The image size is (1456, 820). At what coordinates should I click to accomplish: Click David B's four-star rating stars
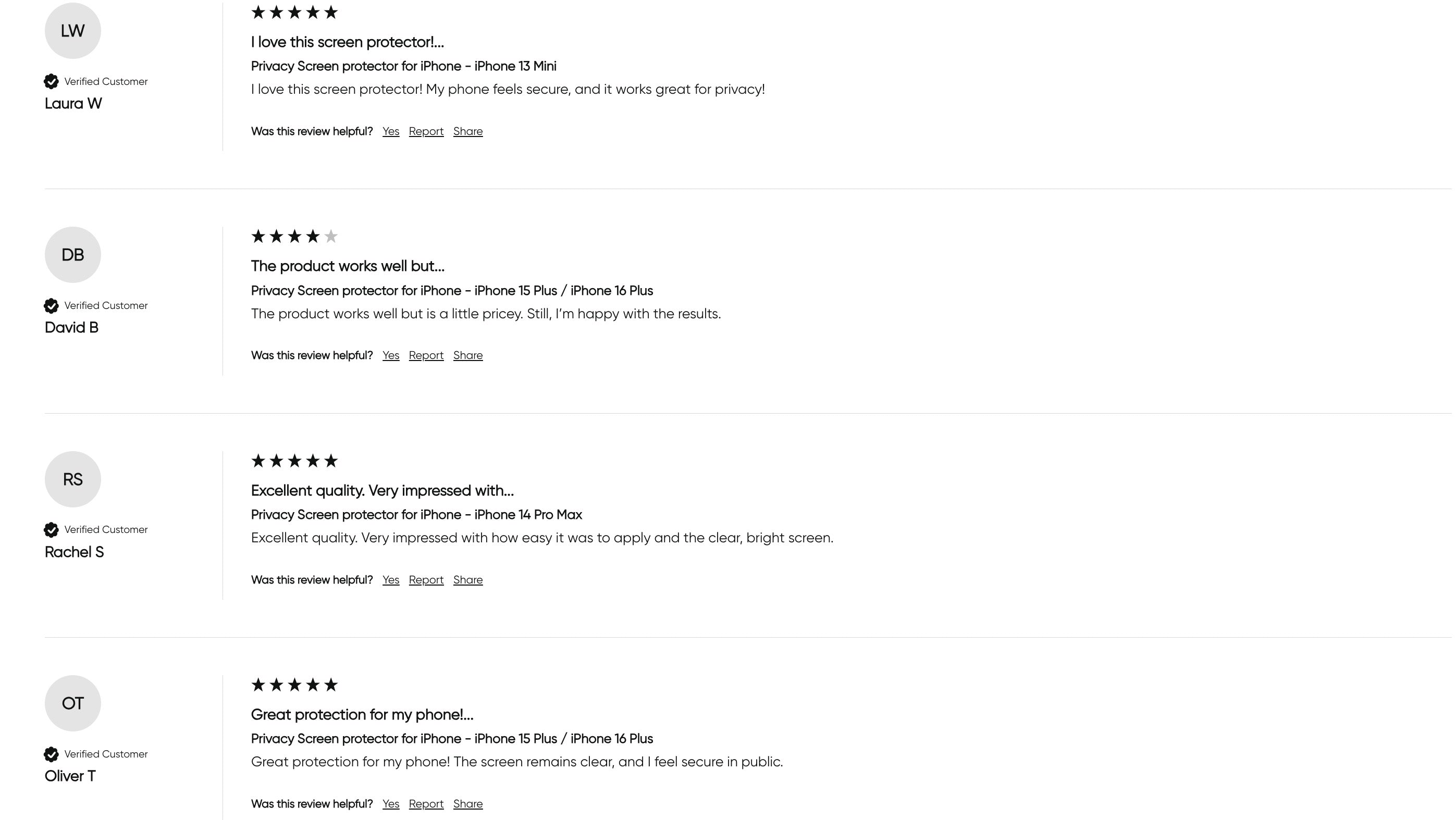coord(294,236)
